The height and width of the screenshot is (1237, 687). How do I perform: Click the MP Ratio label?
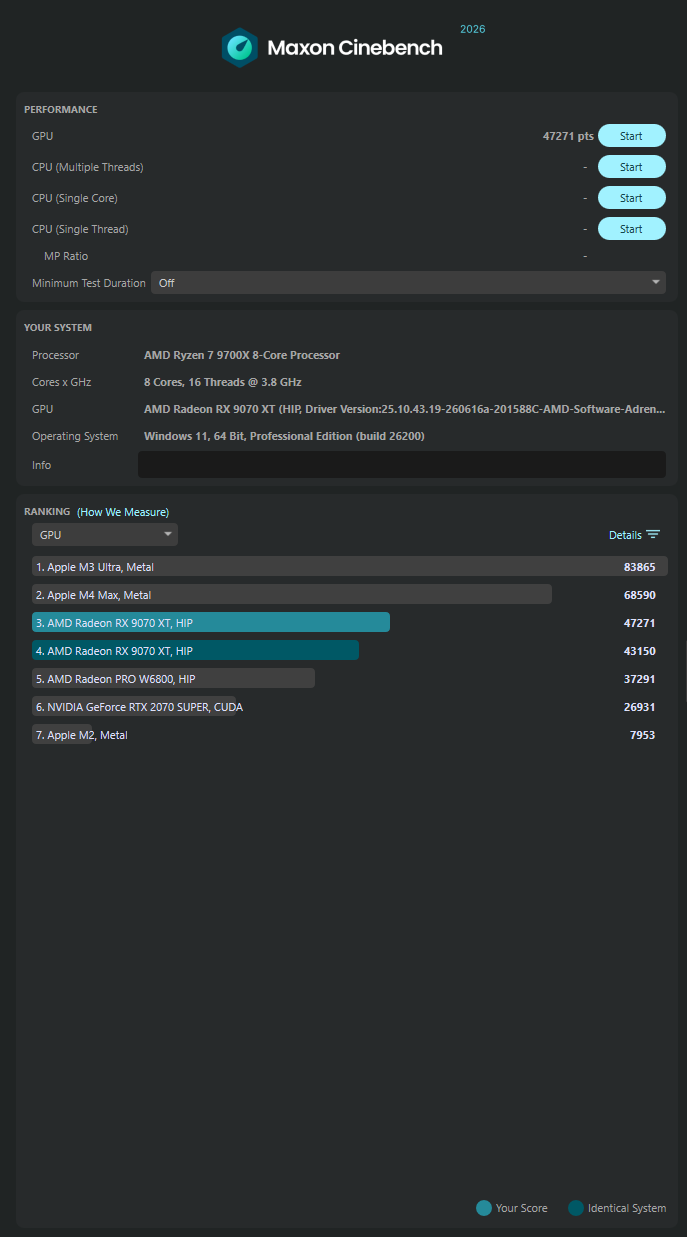[x=66, y=256]
